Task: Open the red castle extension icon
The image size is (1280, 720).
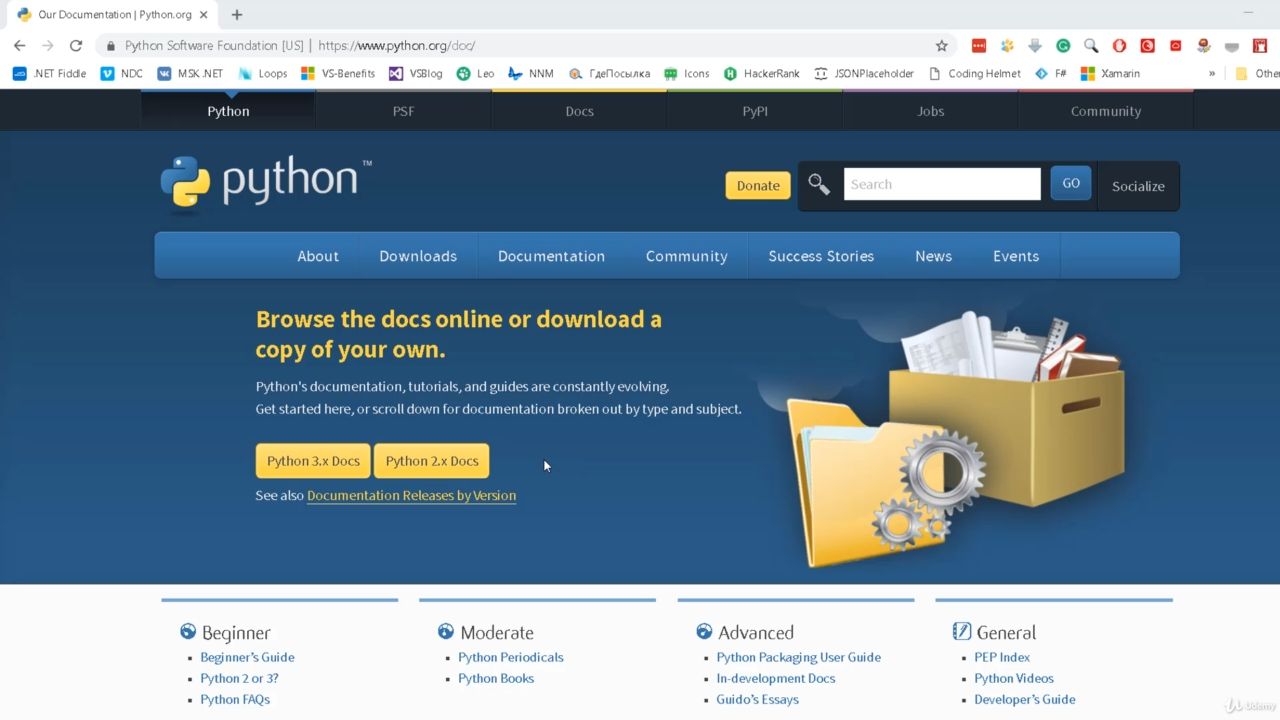Action: [x=1260, y=45]
